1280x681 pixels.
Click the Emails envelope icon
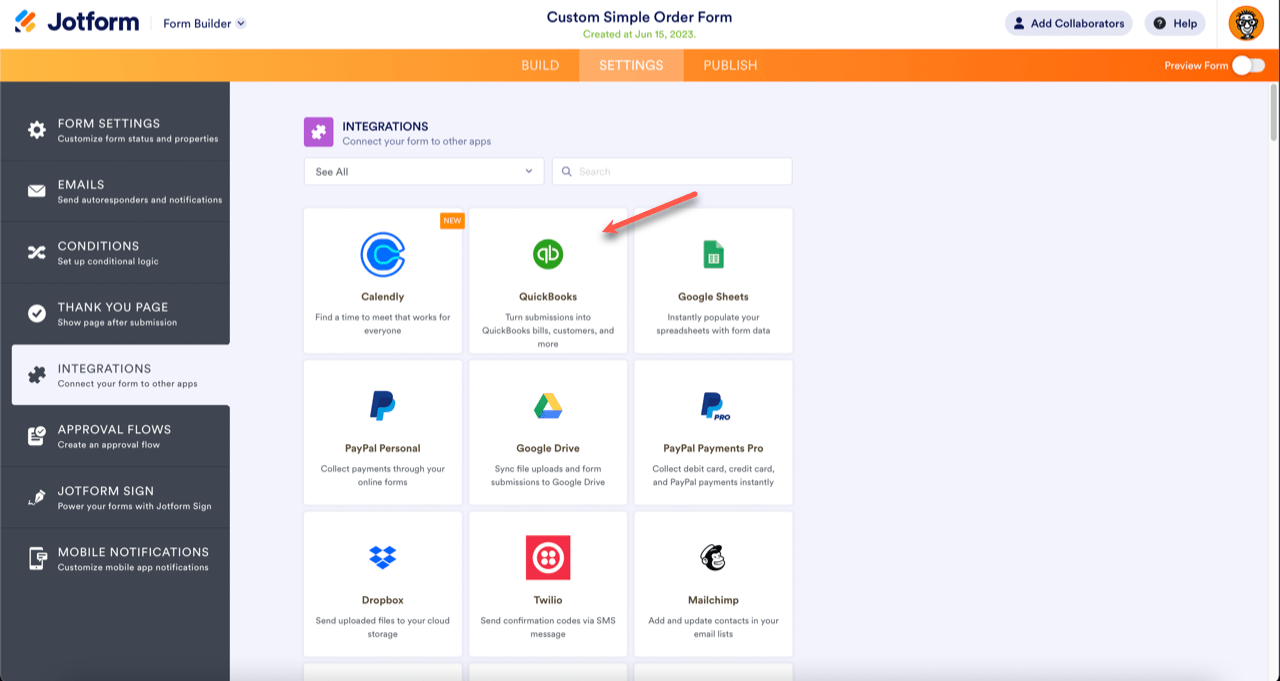37,191
